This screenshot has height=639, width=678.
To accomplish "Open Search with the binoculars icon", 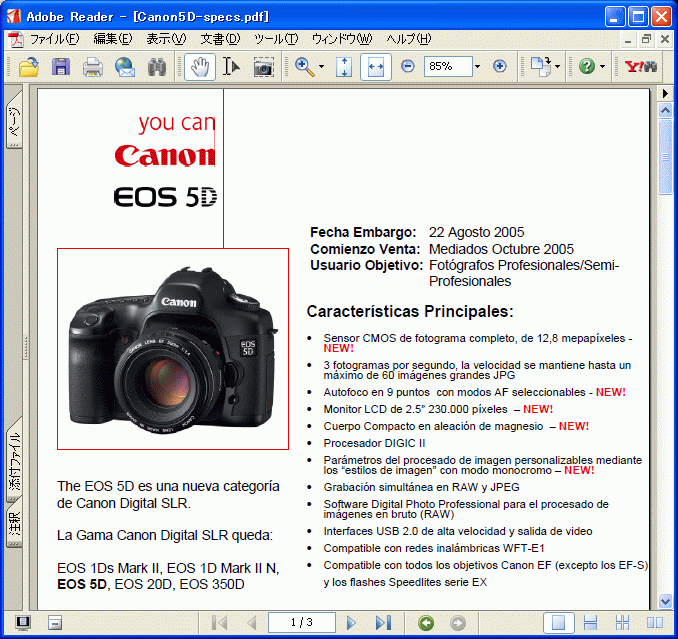I will tap(157, 67).
